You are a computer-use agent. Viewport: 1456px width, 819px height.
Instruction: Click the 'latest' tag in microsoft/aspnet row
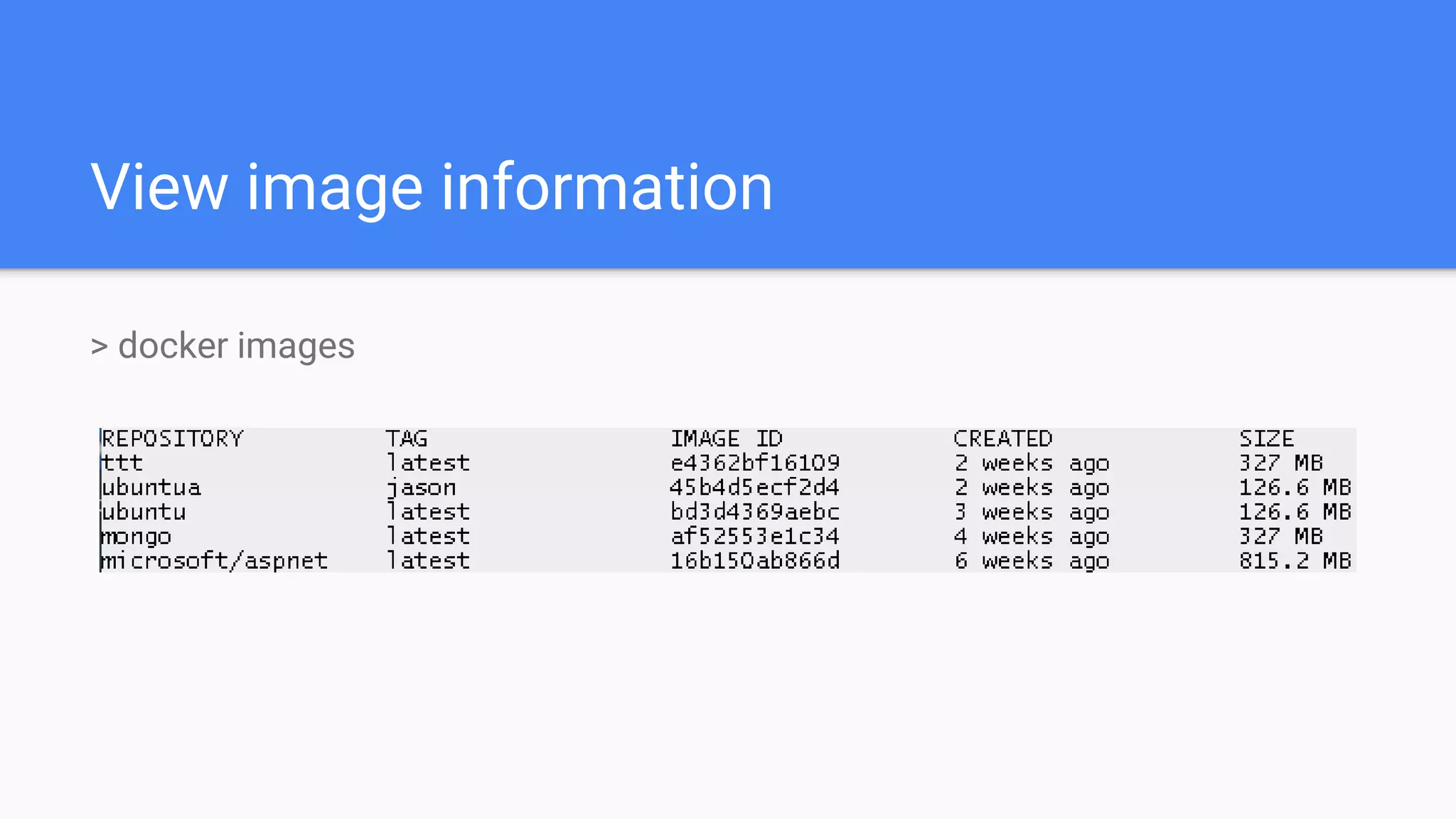[x=428, y=561]
